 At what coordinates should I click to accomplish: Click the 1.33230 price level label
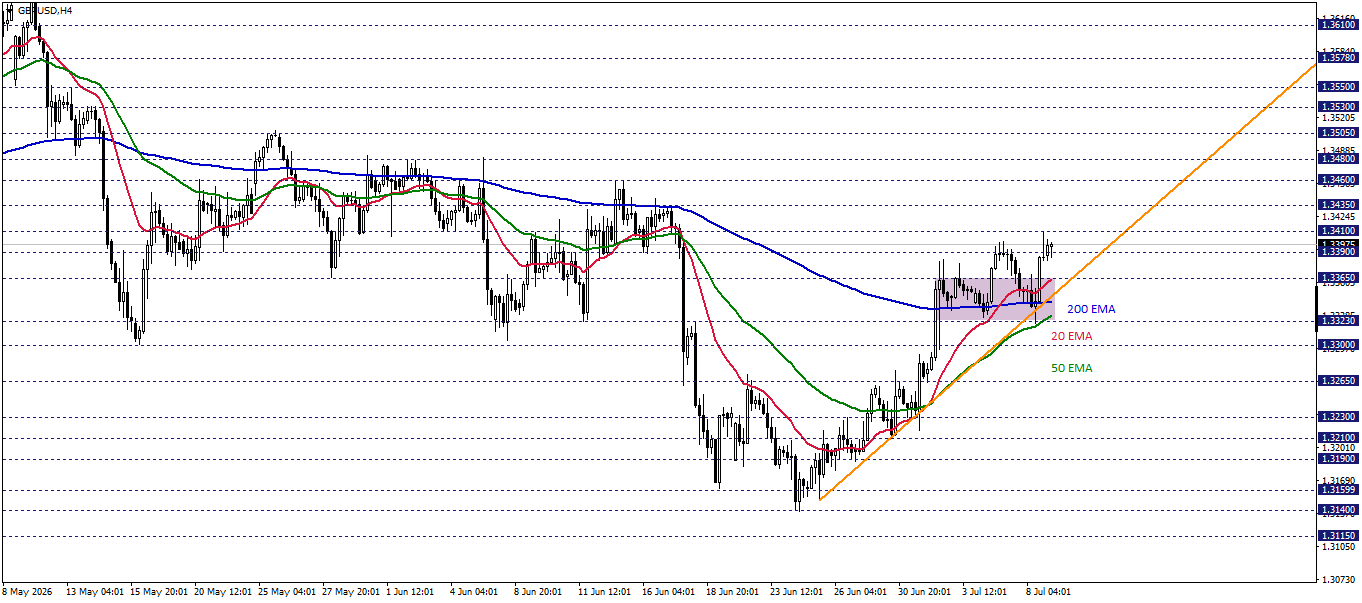point(1338,321)
